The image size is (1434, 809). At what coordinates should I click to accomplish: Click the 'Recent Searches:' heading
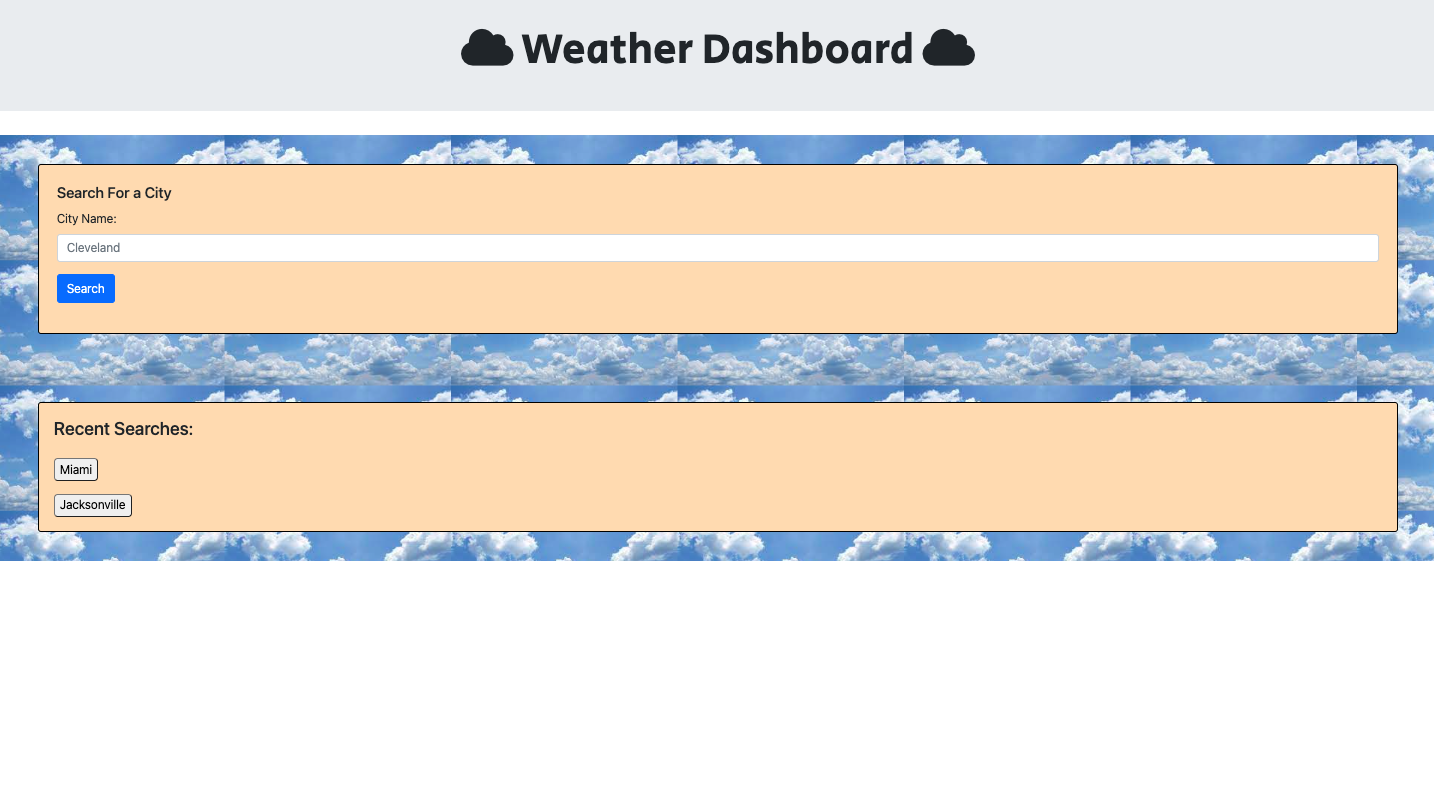click(123, 428)
